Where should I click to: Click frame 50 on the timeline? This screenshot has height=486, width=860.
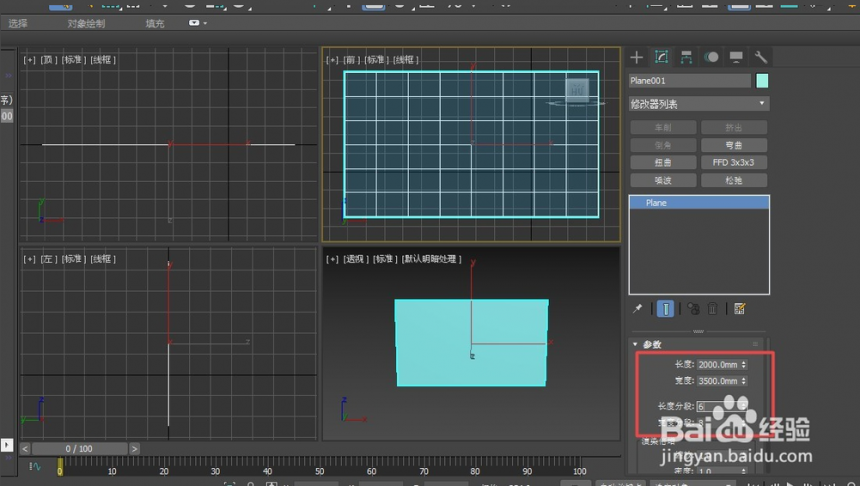tap(319, 471)
